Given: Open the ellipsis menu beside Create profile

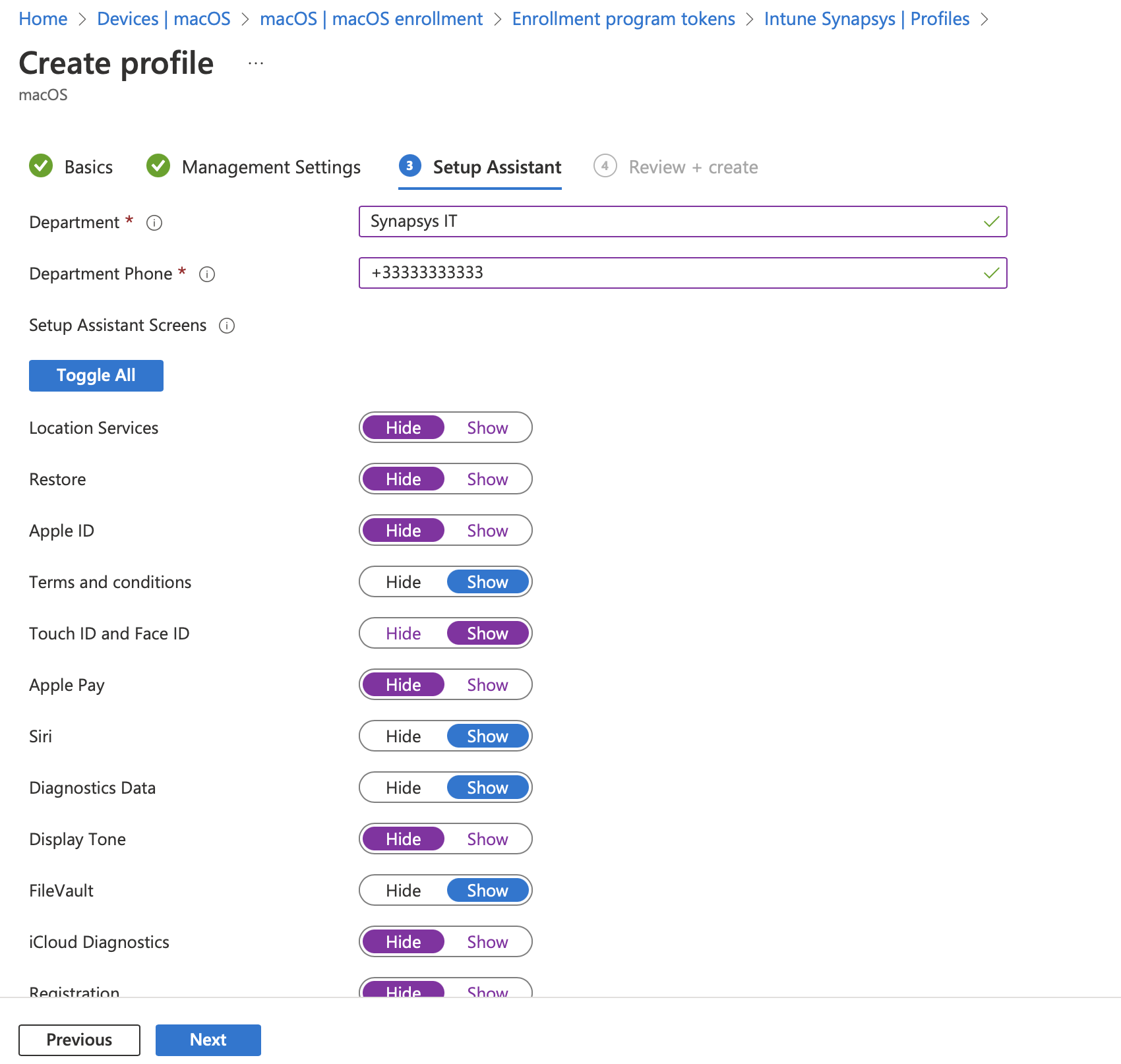Looking at the screenshot, I should click(x=256, y=64).
